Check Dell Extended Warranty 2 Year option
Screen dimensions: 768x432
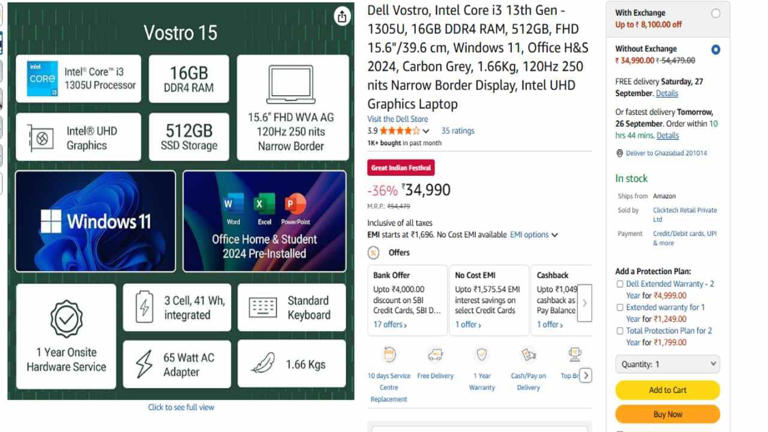pyautogui.click(x=620, y=284)
